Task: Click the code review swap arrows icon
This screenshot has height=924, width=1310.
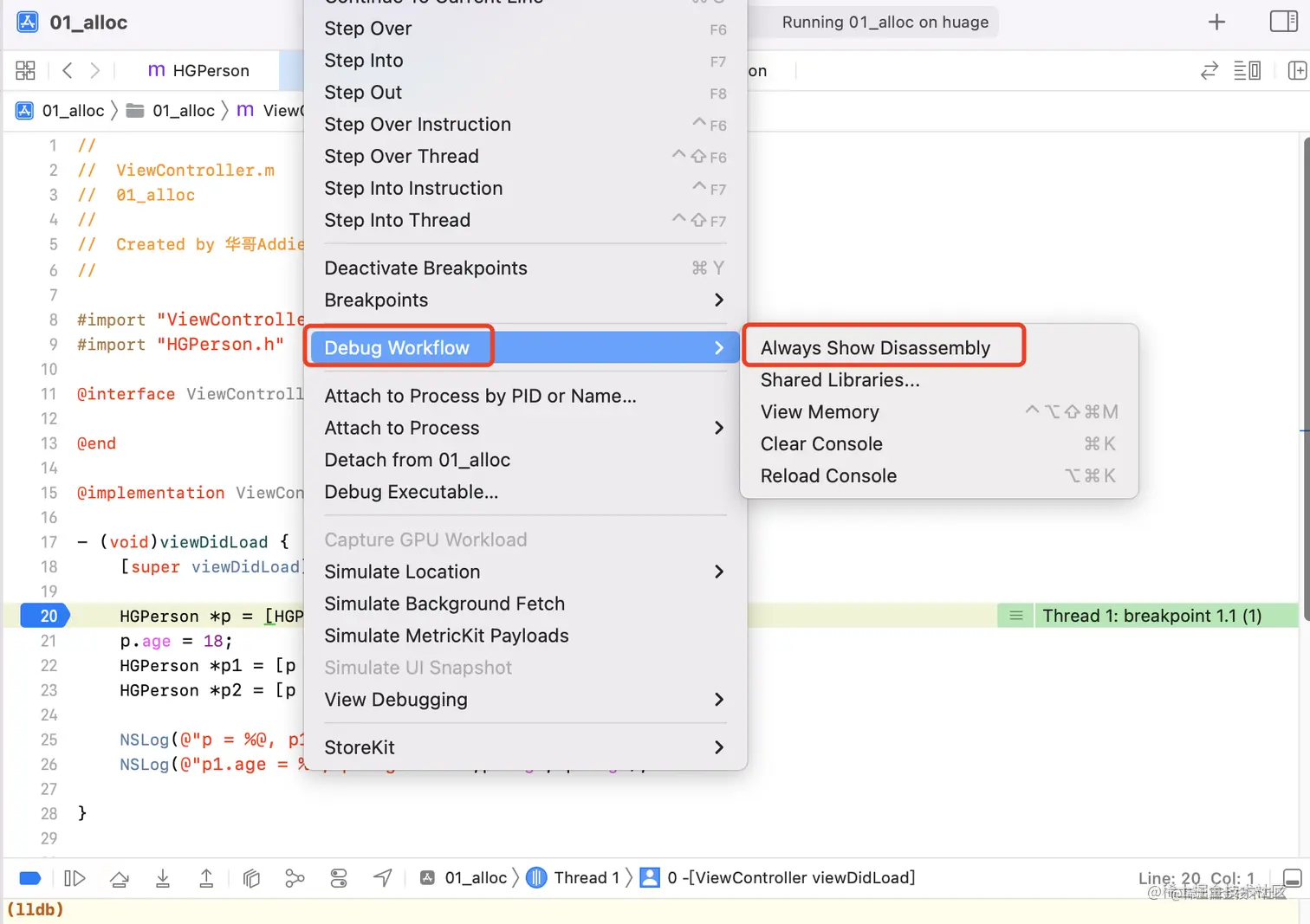Action: (x=1209, y=71)
